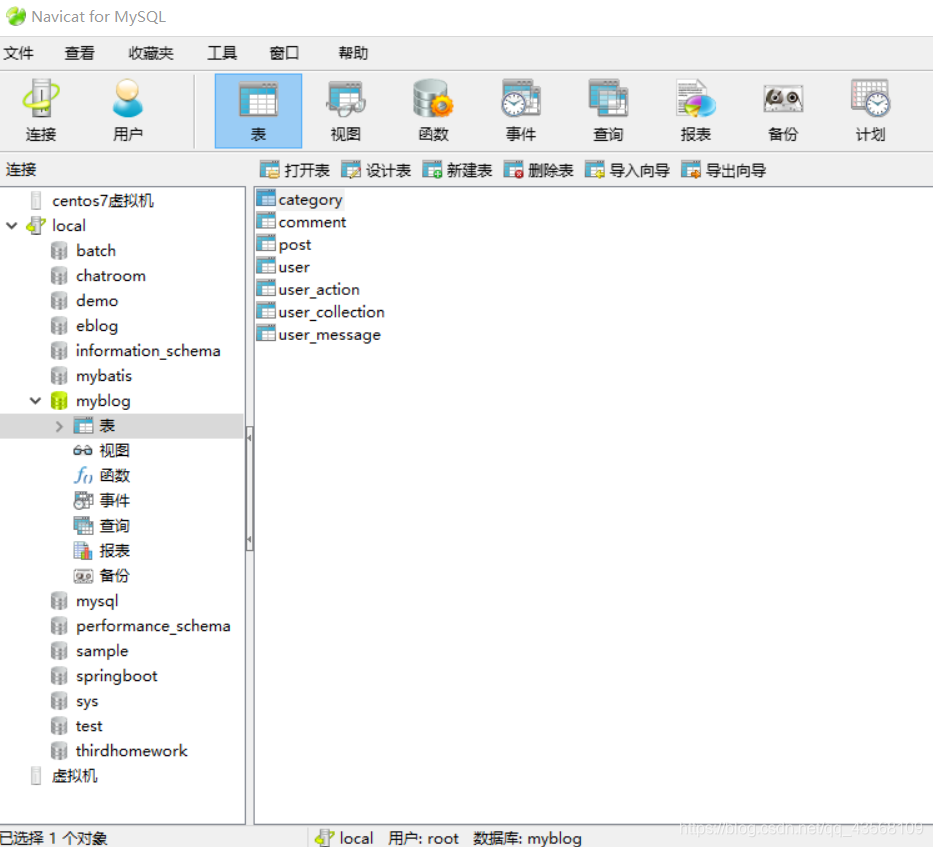Click '用户: root' in status bar
933x847 pixels.
tap(423, 838)
